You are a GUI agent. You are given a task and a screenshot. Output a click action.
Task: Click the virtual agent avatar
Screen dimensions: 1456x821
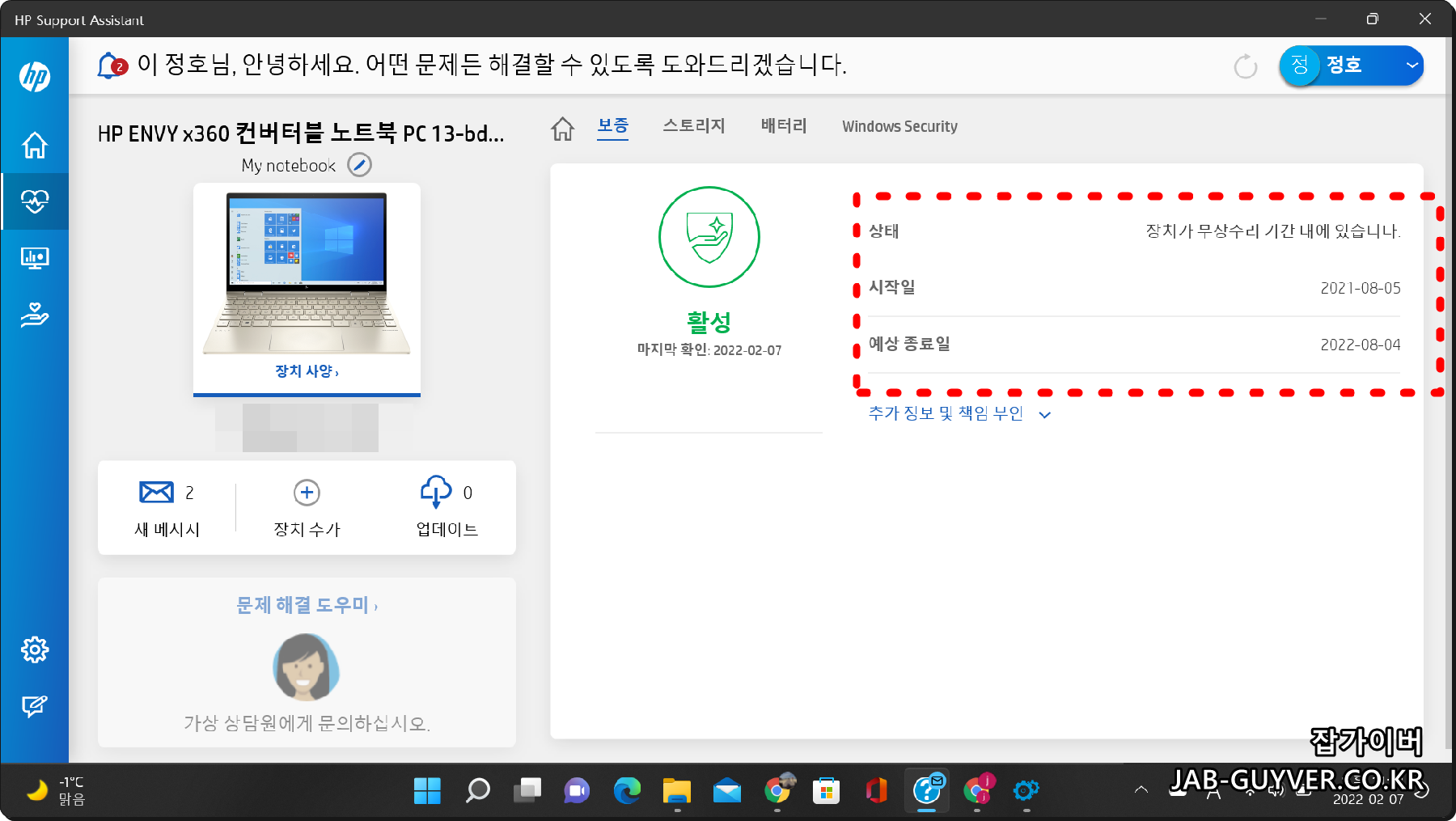306,667
